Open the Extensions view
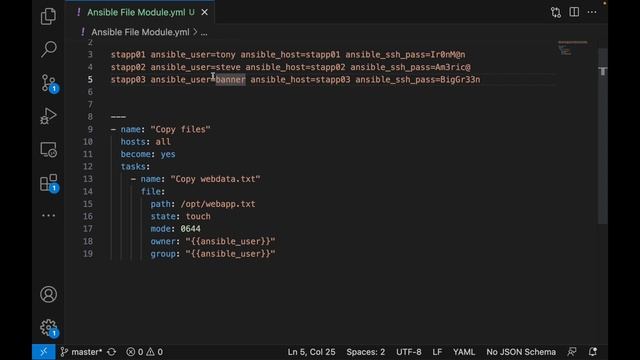640x360 pixels. click(49, 183)
